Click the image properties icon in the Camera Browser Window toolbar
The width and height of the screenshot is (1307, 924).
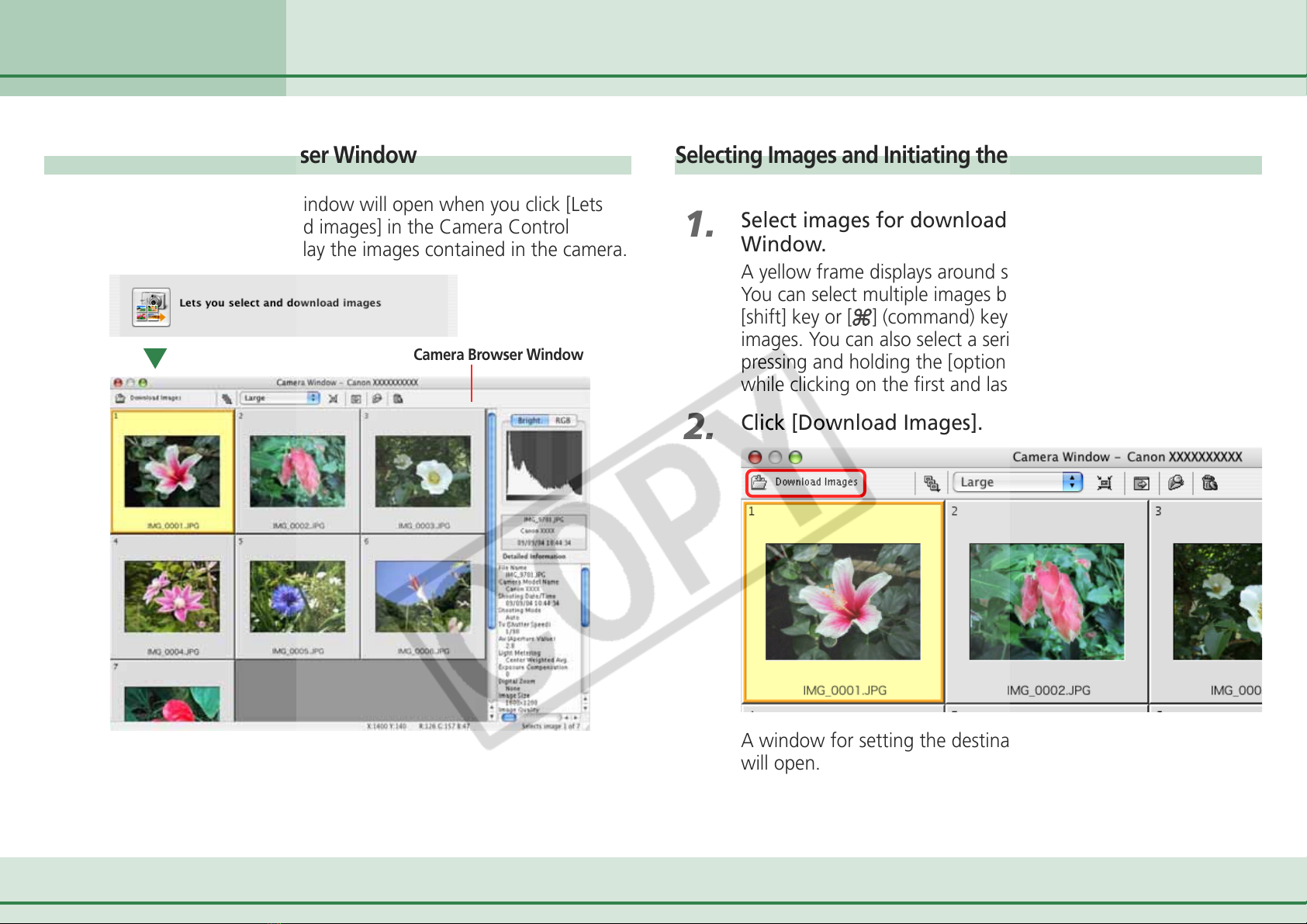(377, 399)
